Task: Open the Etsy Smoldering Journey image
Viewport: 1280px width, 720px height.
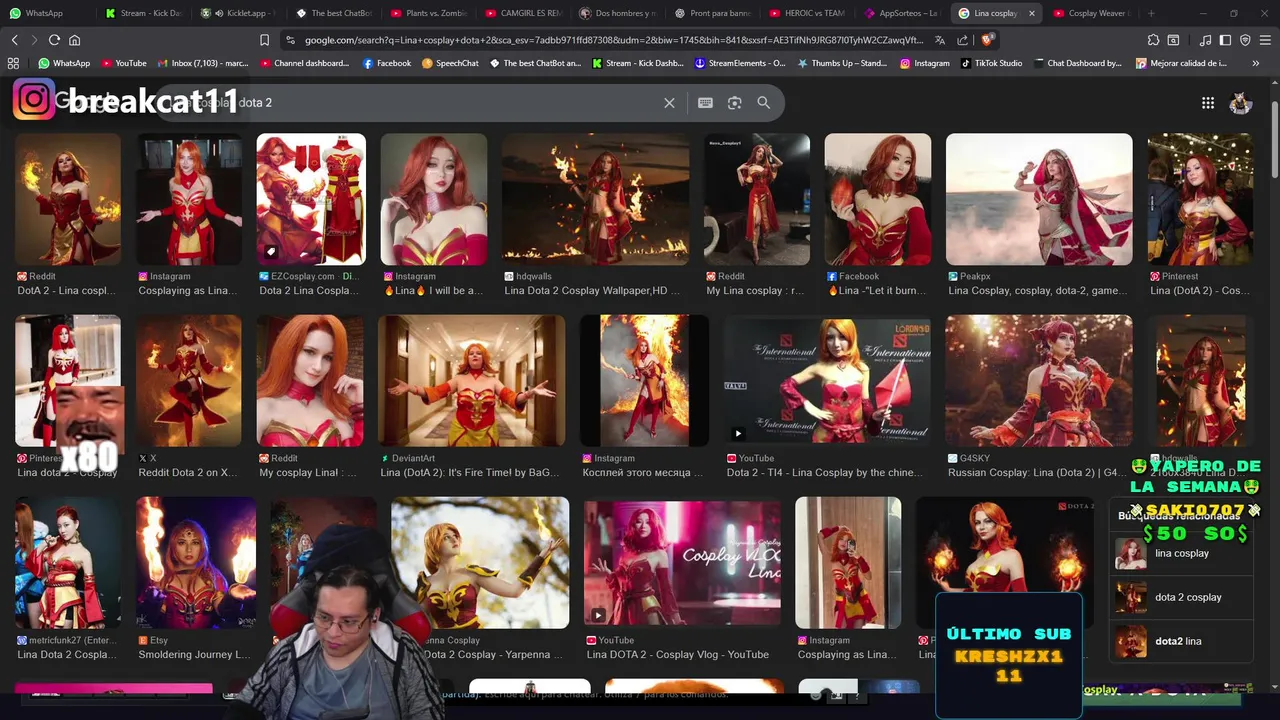Action: click(x=196, y=562)
